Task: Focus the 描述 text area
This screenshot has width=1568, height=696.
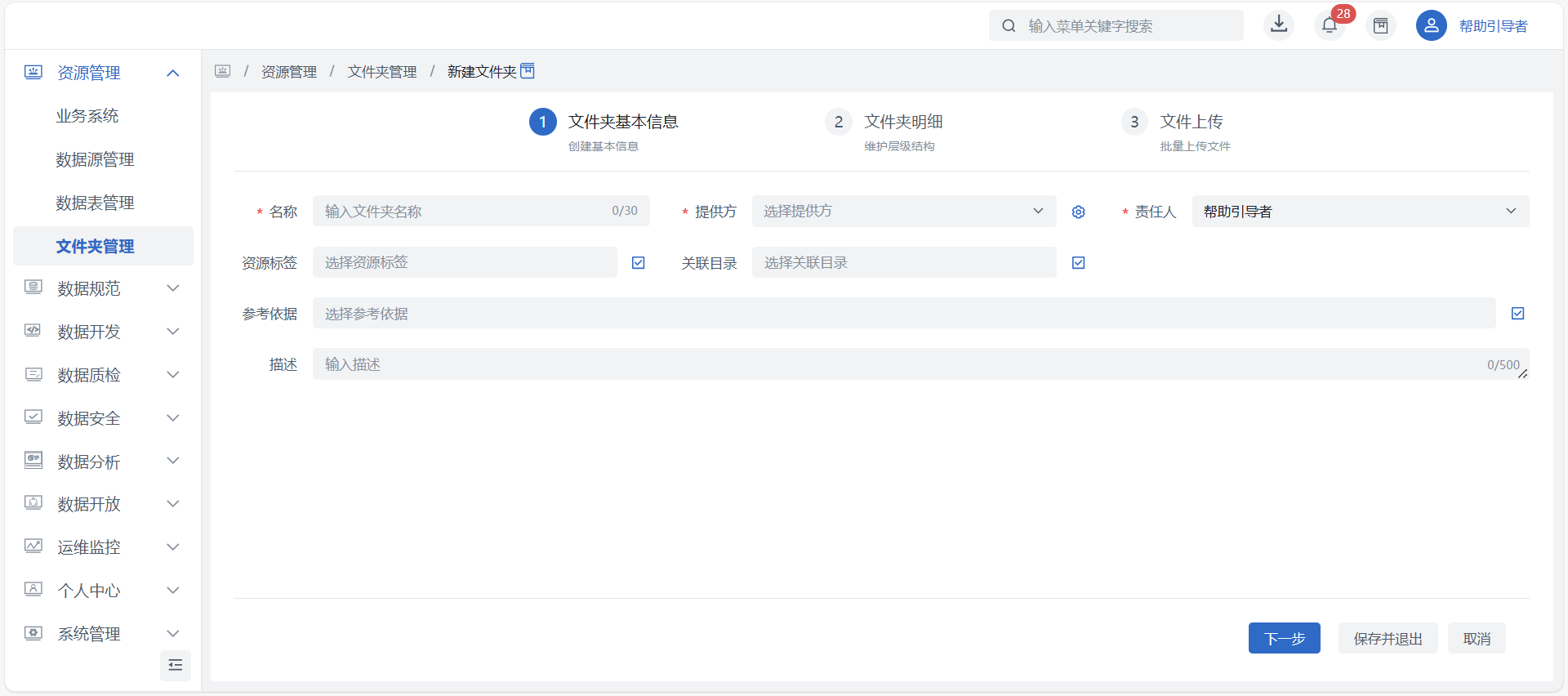Action: (921, 364)
